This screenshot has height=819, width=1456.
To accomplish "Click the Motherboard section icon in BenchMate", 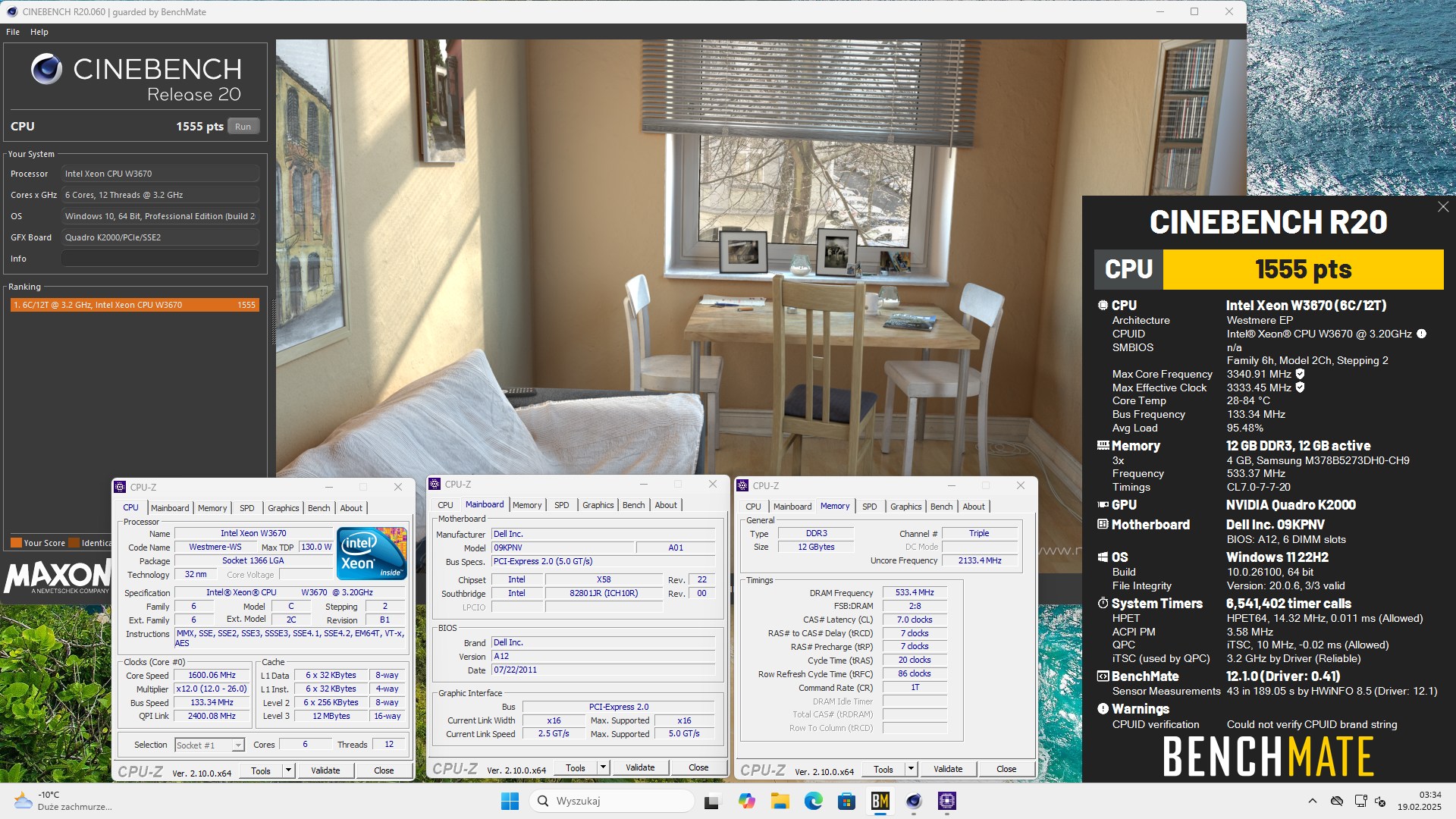I will tap(1103, 525).
